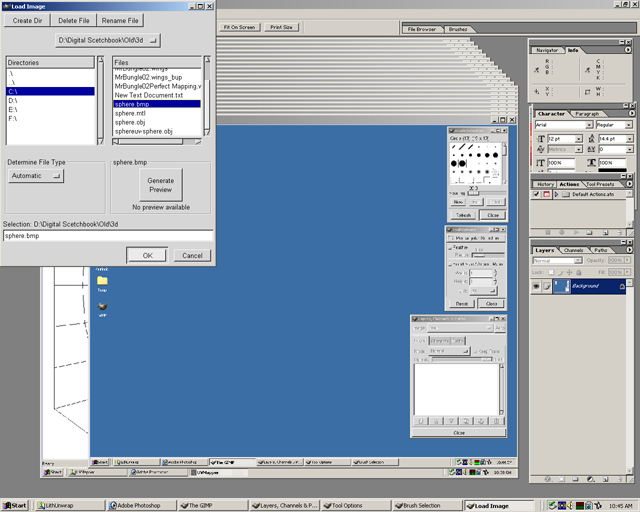Viewport: 640px width, 512px height.
Task: Open the 12 pt font size dropdown
Action: pyautogui.click(x=578, y=139)
